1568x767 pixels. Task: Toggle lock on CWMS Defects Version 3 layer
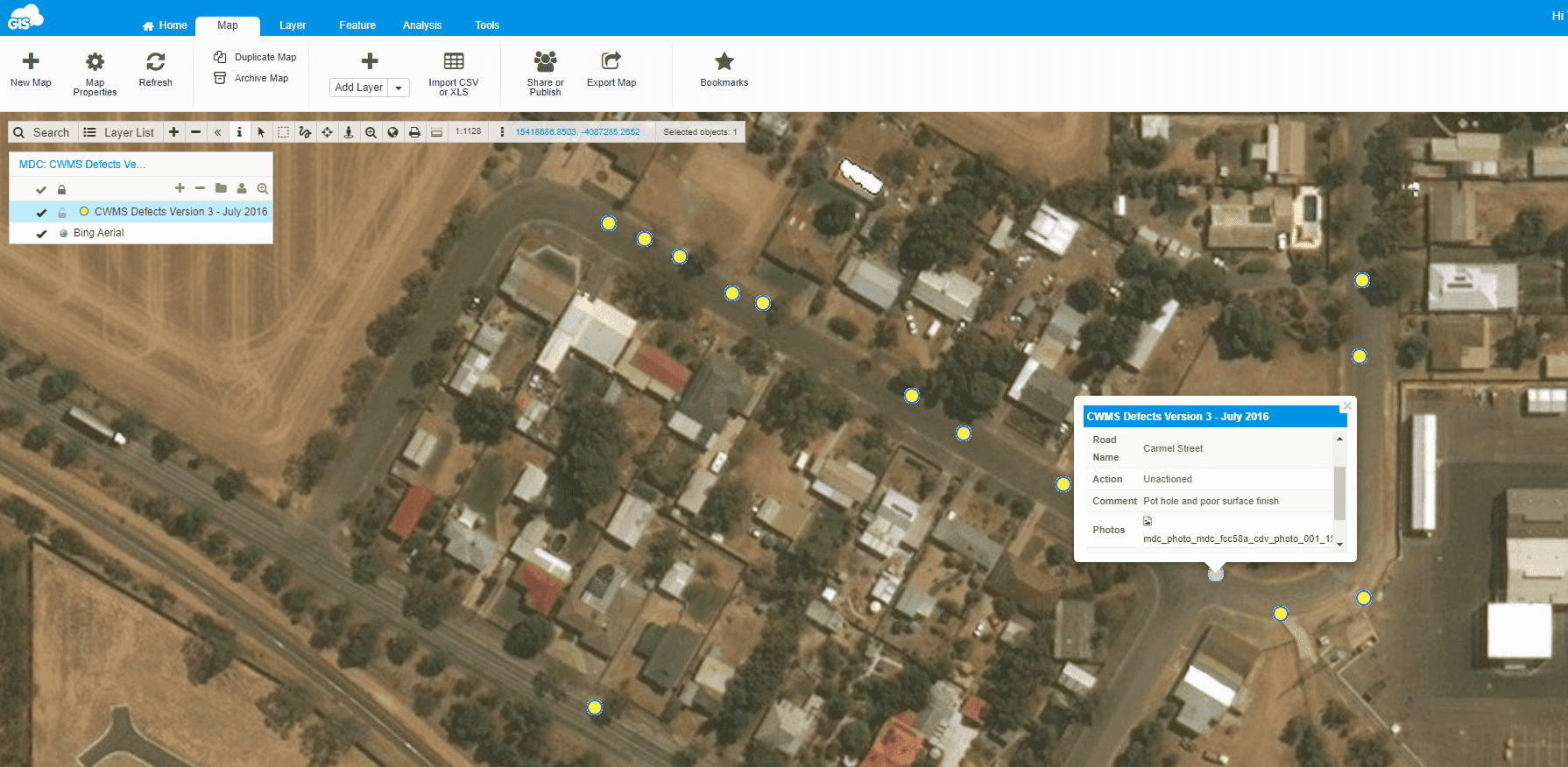[x=62, y=212]
